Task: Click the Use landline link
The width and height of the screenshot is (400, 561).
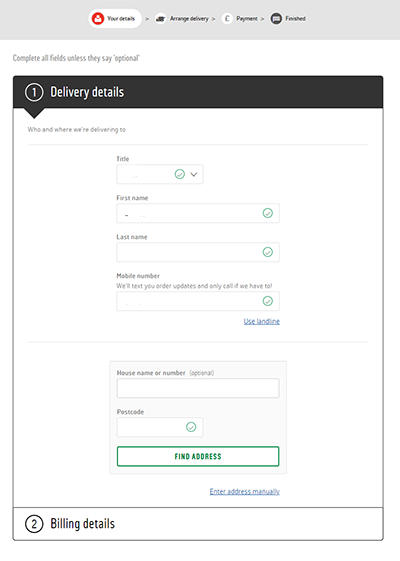Action: 262,321
